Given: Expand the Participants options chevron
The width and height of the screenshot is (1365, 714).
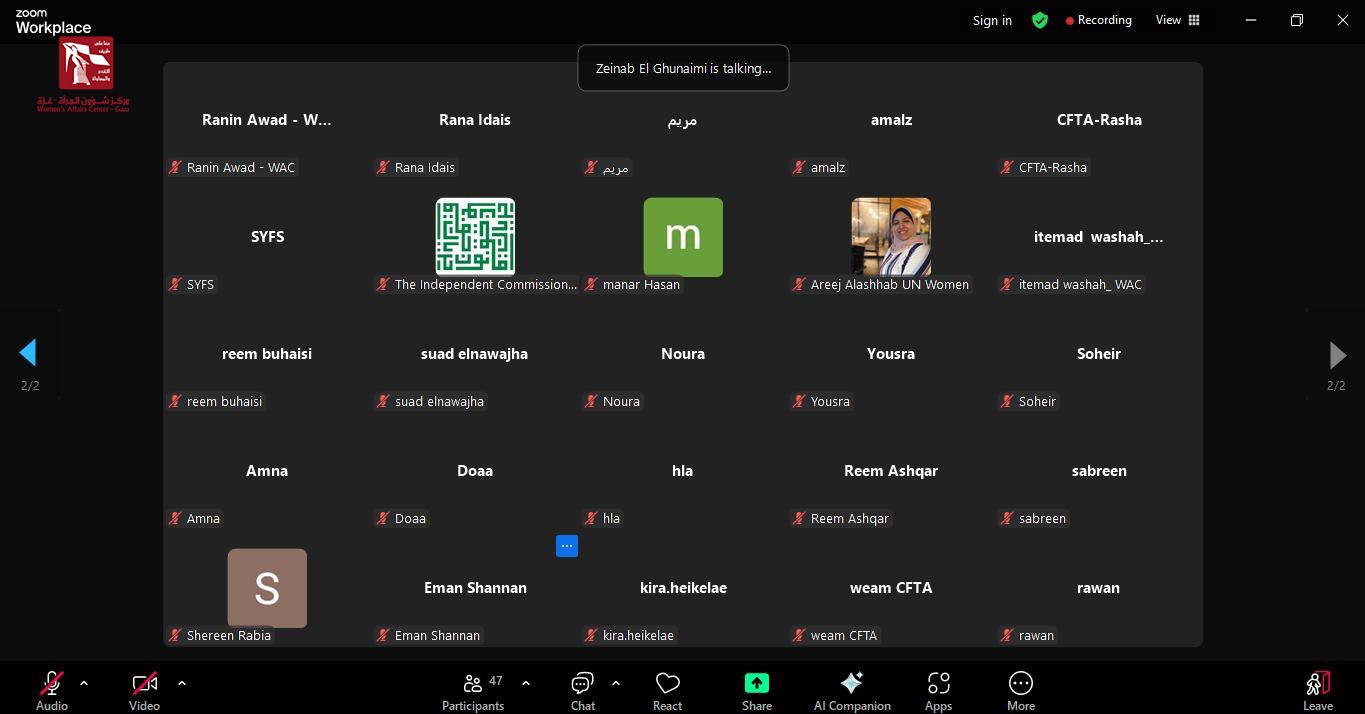Looking at the screenshot, I should (526, 684).
